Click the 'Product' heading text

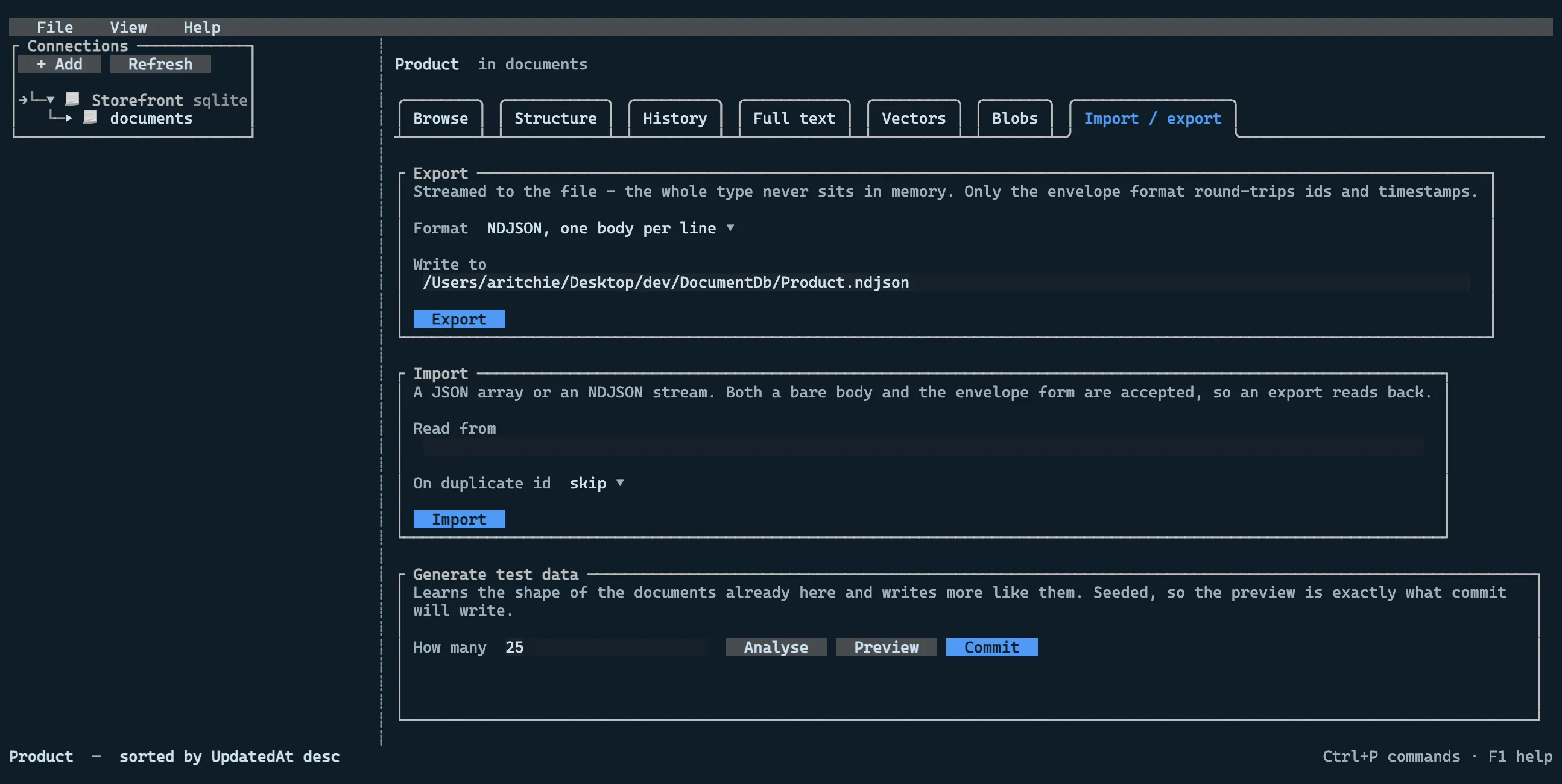click(x=427, y=65)
